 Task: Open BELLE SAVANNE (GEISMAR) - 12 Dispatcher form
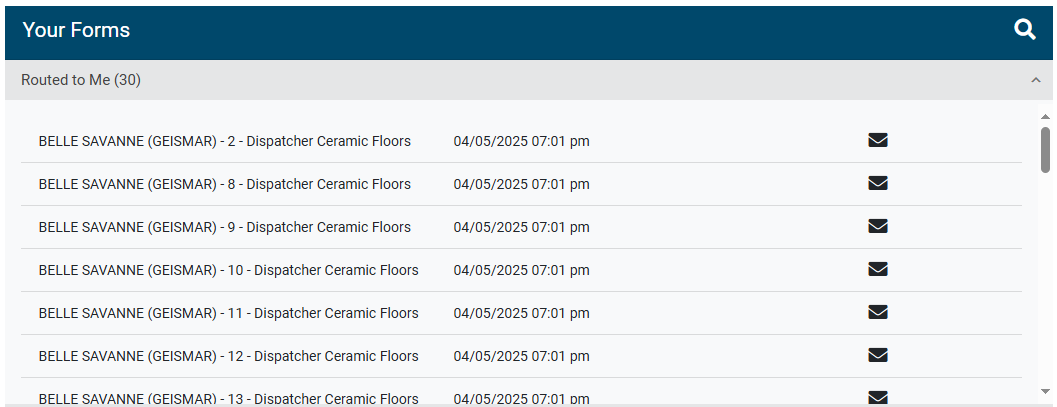pyautogui.click(x=228, y=356)
